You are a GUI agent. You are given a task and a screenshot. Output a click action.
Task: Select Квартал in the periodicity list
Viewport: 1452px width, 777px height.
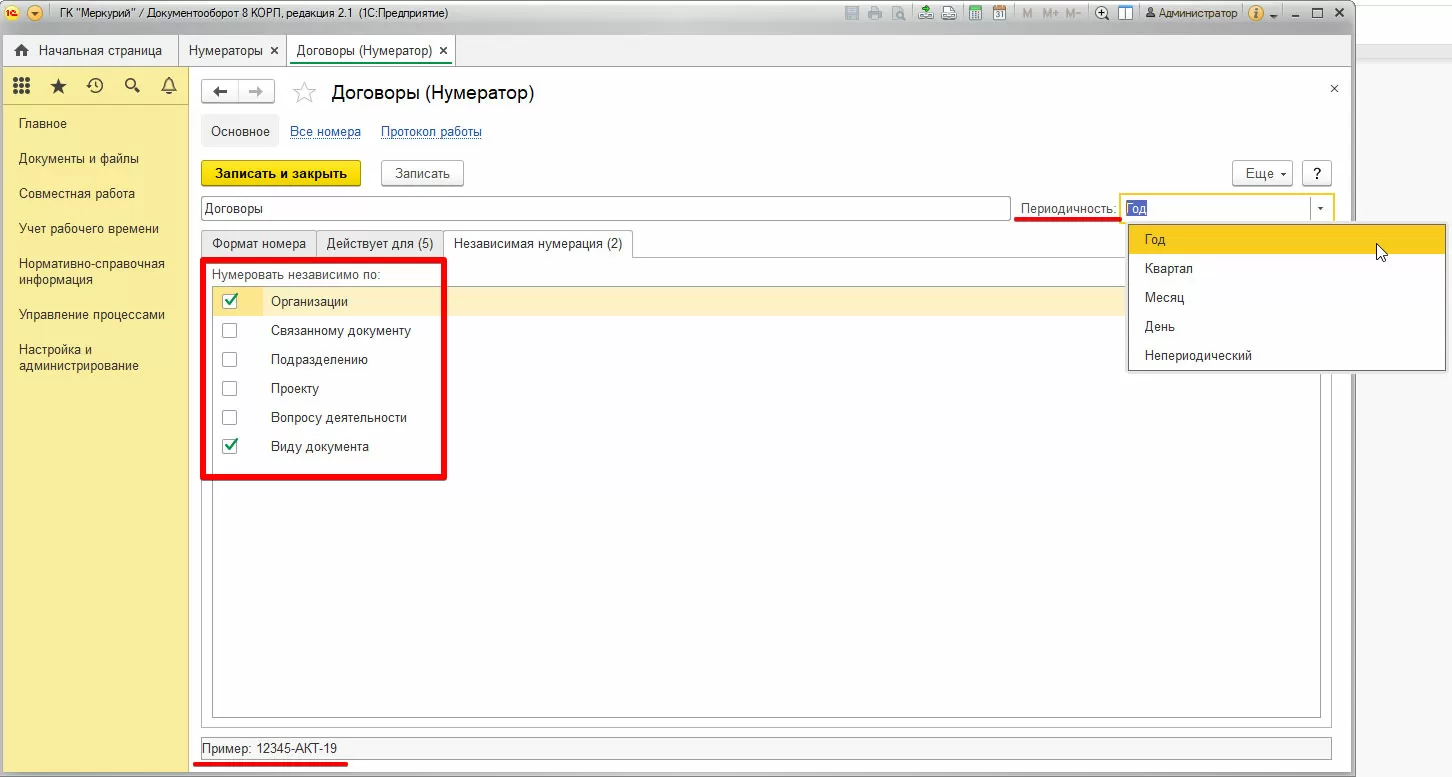pyautogui.click(x=1287, y=268)
